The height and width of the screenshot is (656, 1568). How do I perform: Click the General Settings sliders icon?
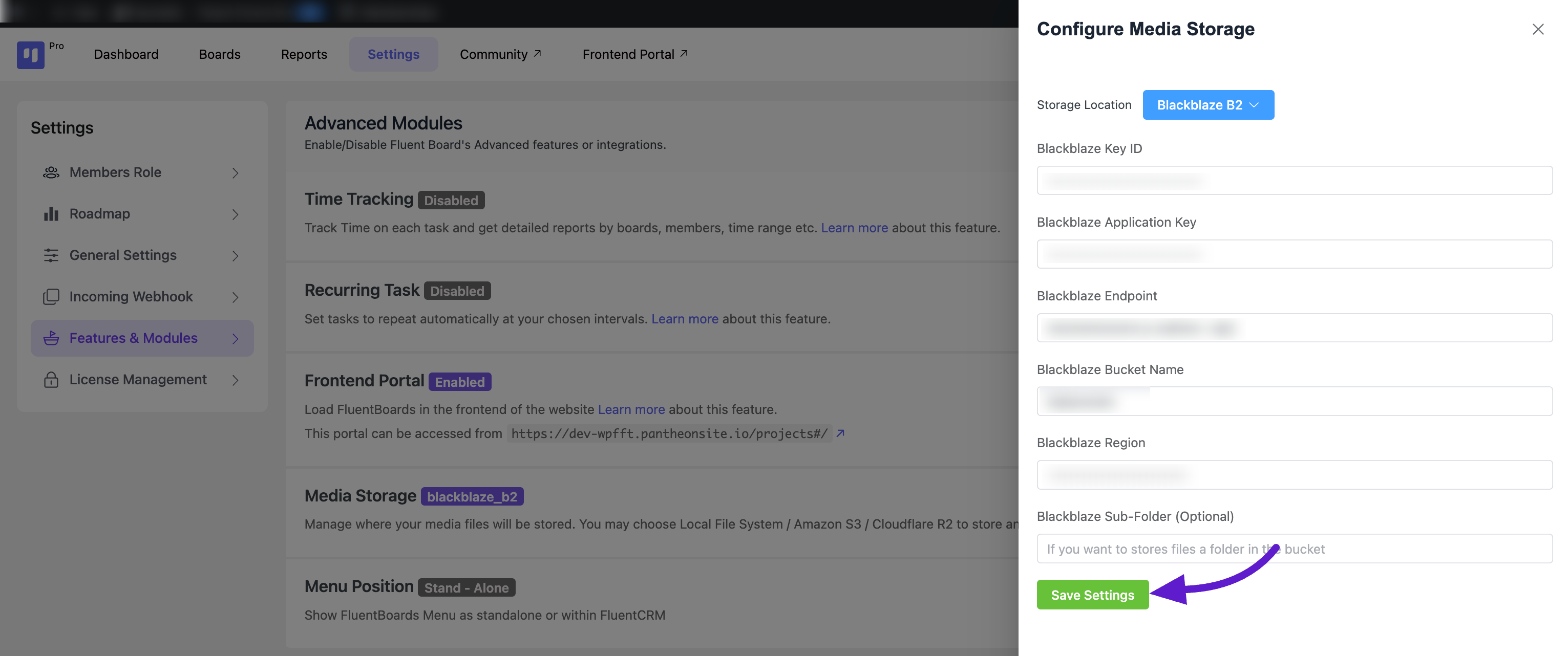(x=51, y=255)
